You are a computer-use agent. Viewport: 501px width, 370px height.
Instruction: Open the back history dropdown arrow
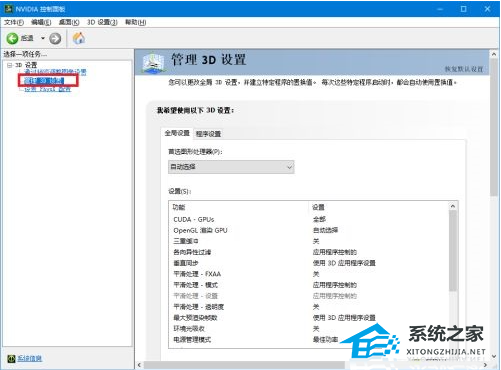pos(43,38)
